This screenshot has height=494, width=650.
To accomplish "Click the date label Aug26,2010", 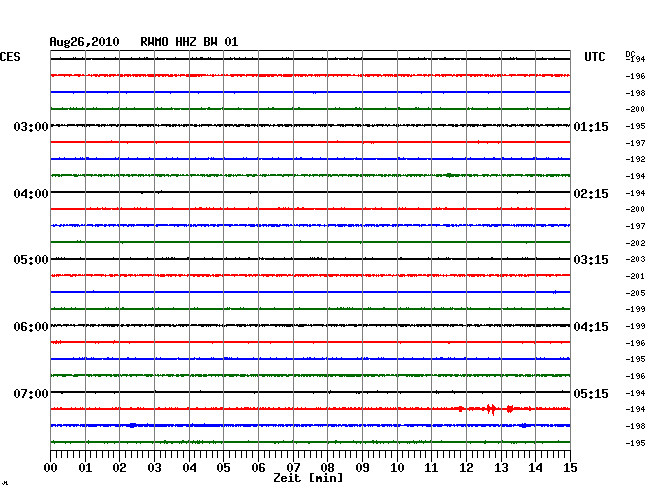I will [84, 42].
